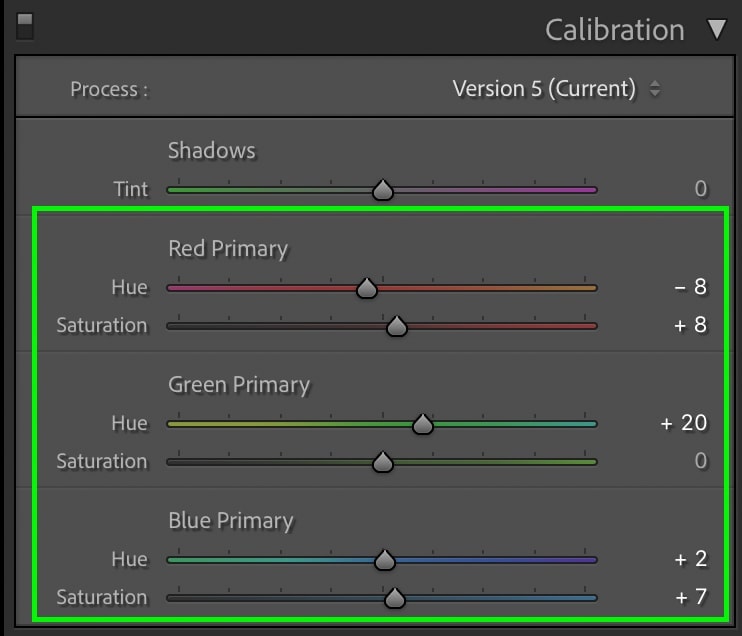
Task: Click the Shadows Tint slider handle
Action: pos(382,190)
